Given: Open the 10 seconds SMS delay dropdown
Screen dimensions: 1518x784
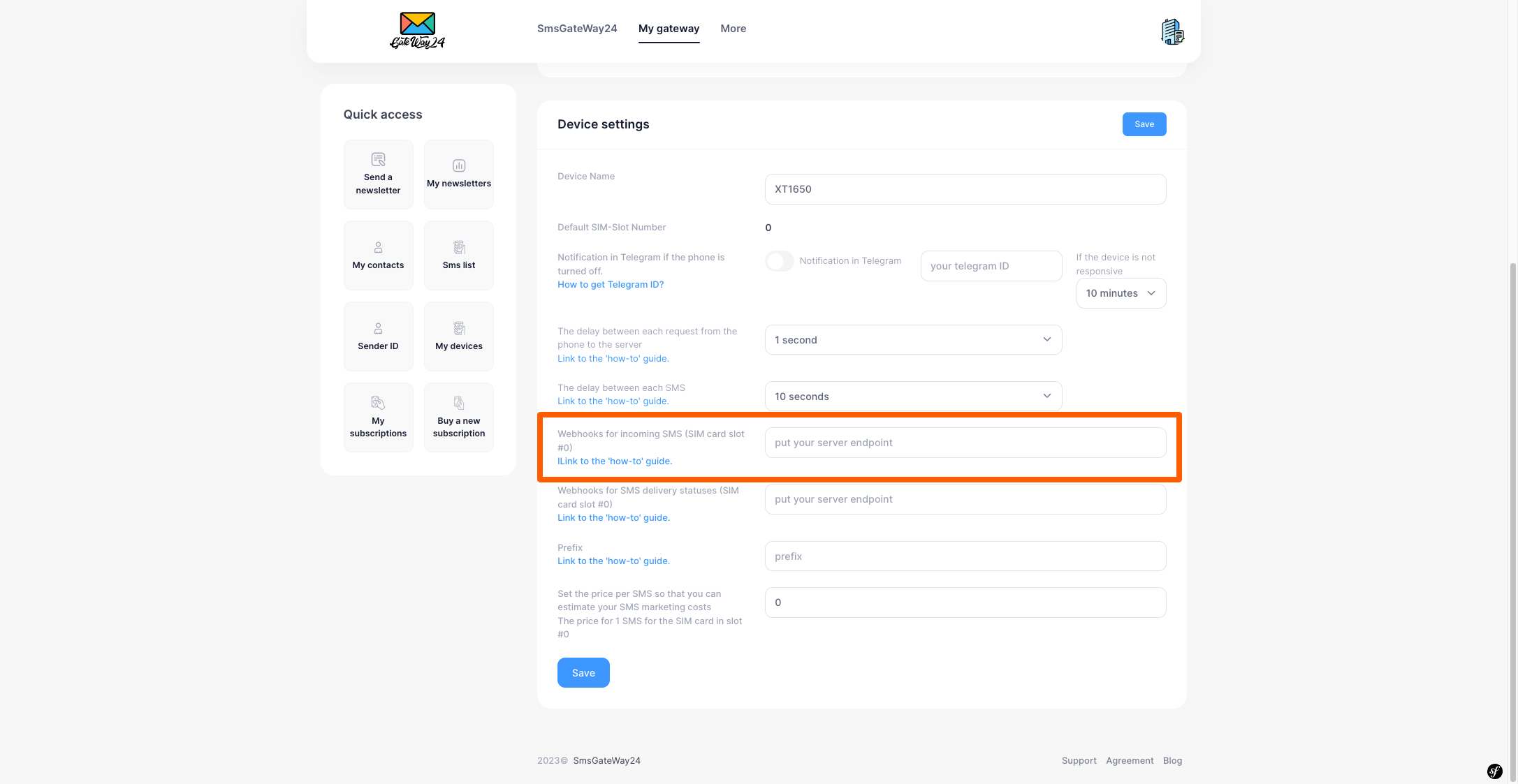Looking at the screenshot, I should coord(913,397).
